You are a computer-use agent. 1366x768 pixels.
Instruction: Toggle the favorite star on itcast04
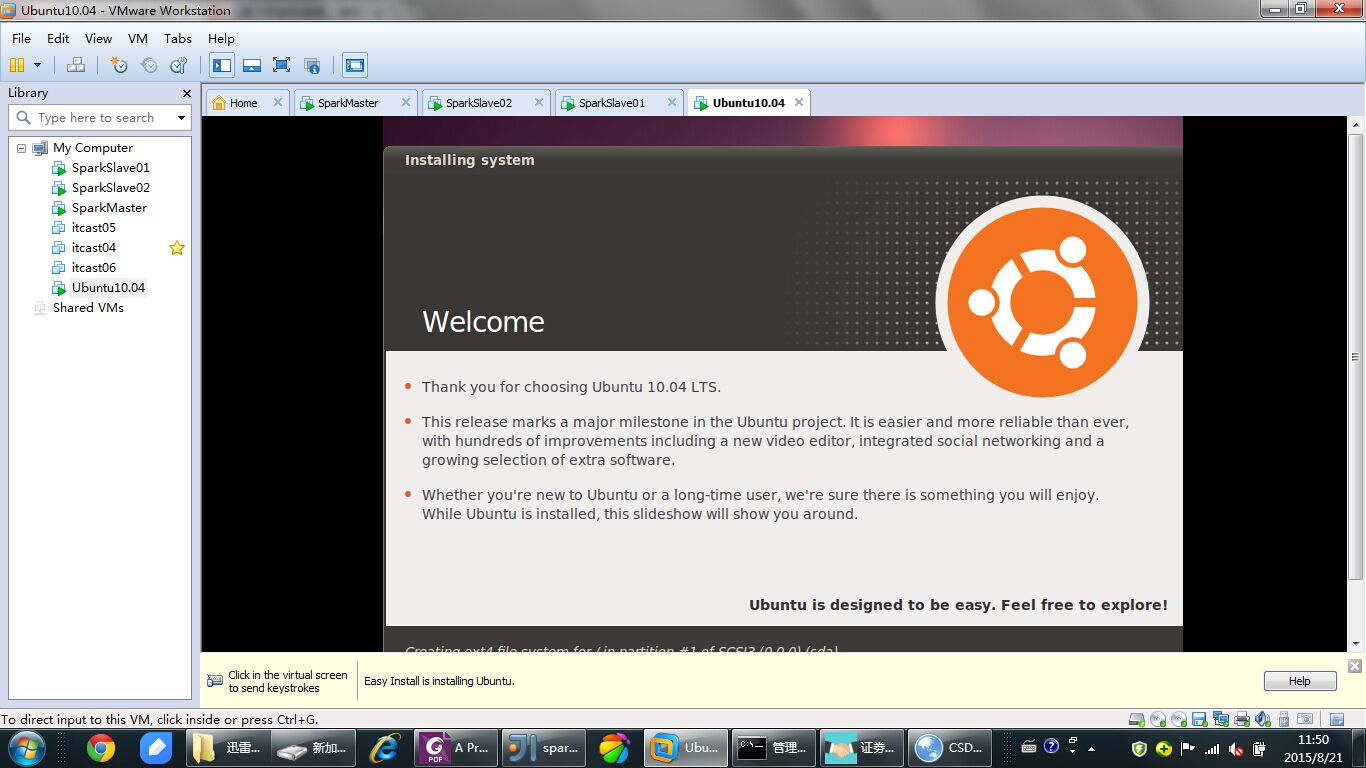coord(177,248)
